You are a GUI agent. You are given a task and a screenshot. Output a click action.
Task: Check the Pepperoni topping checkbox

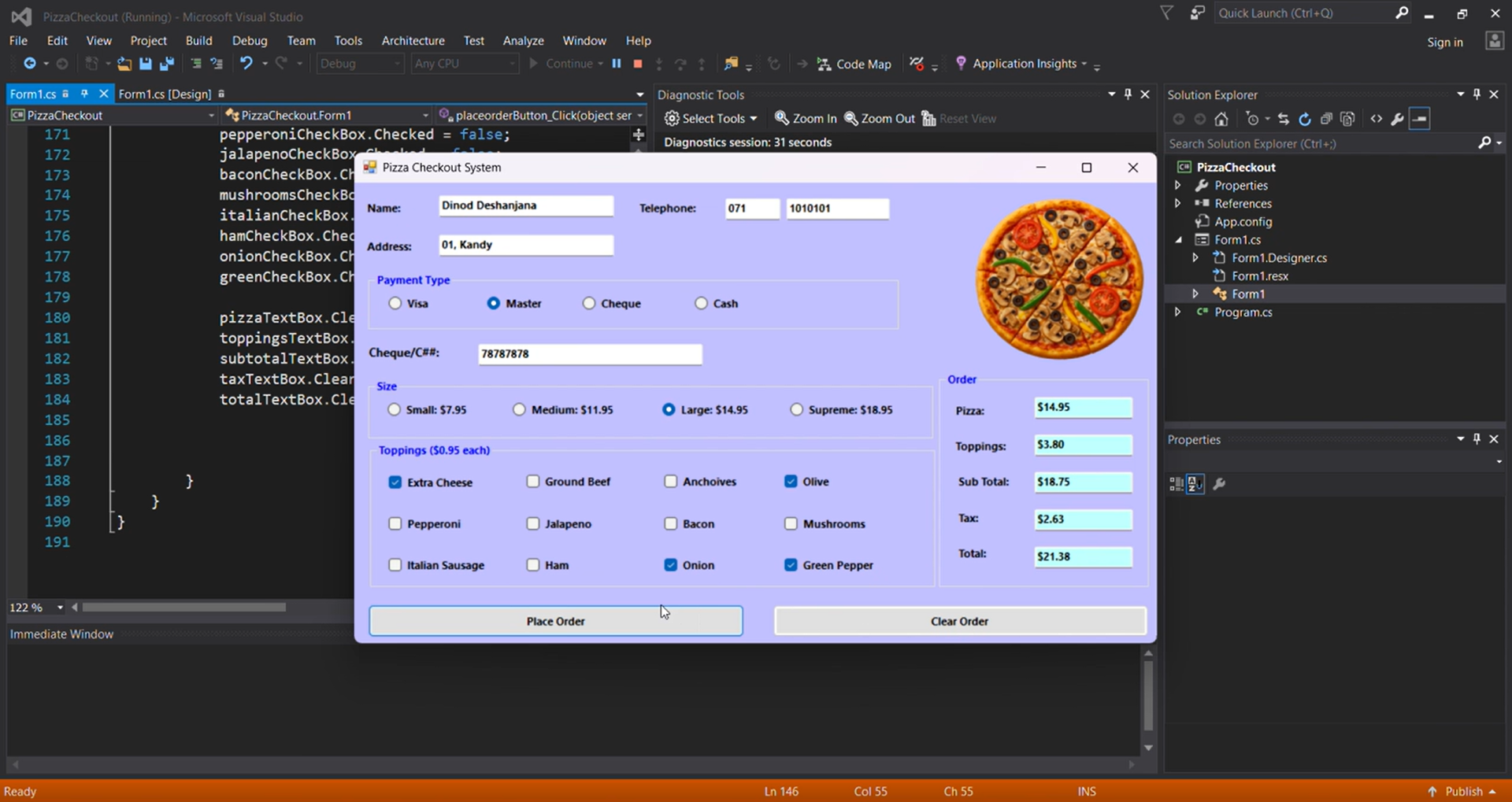pyautogui.click(x=395, y=524)
